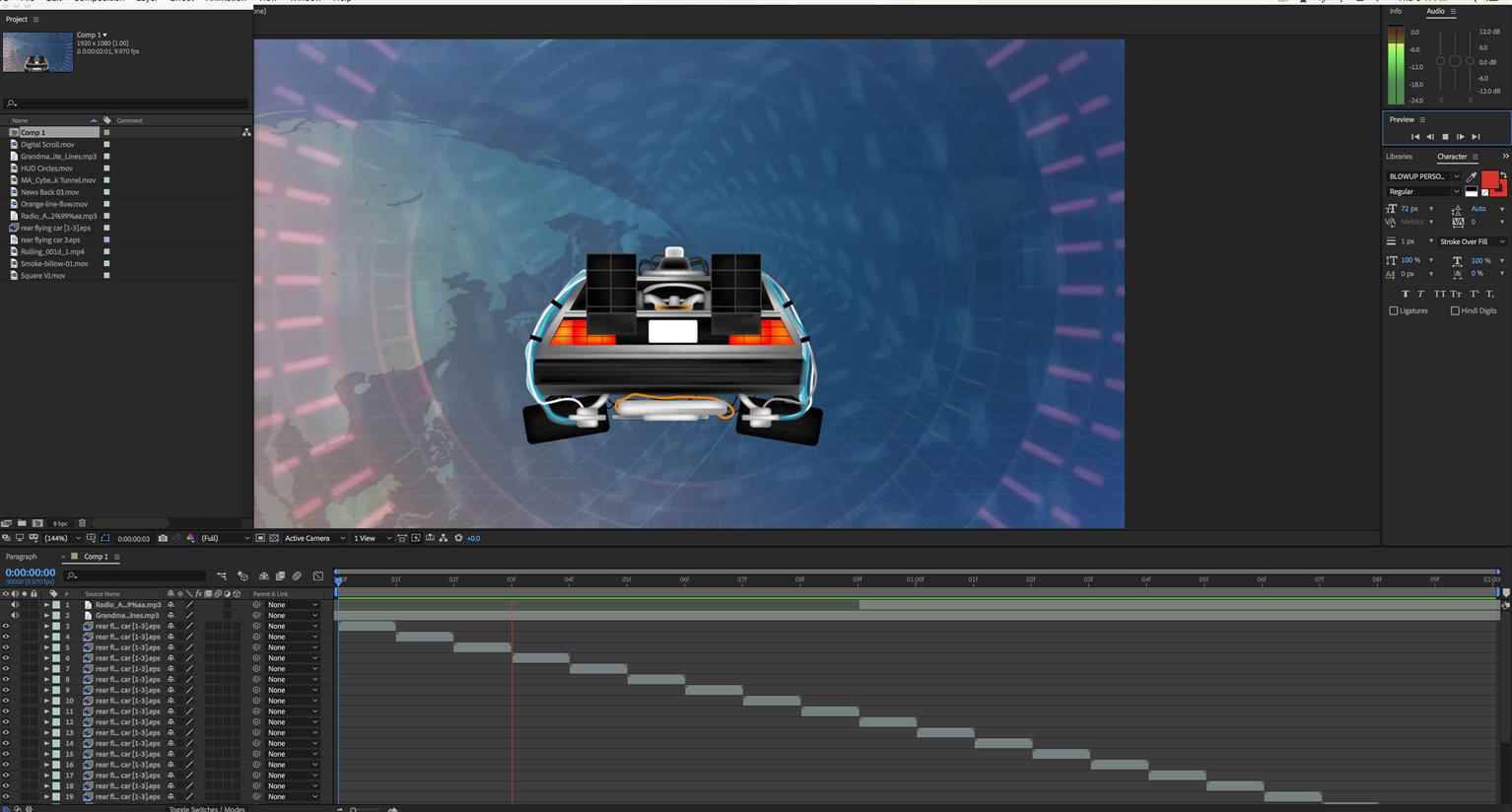The height and width of the screenshot is (812, 1512).
Task: Click Stop button in Preview panel
Action: 1445,137
